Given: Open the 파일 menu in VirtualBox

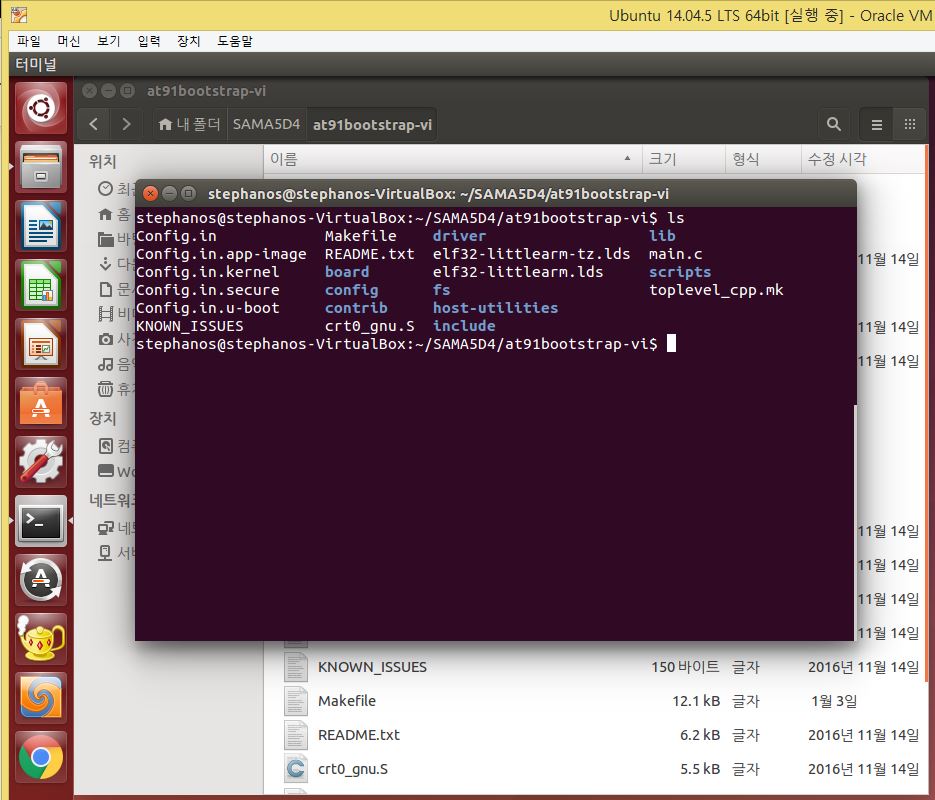Looking at the screenshot, I should (x=29, y=41).
